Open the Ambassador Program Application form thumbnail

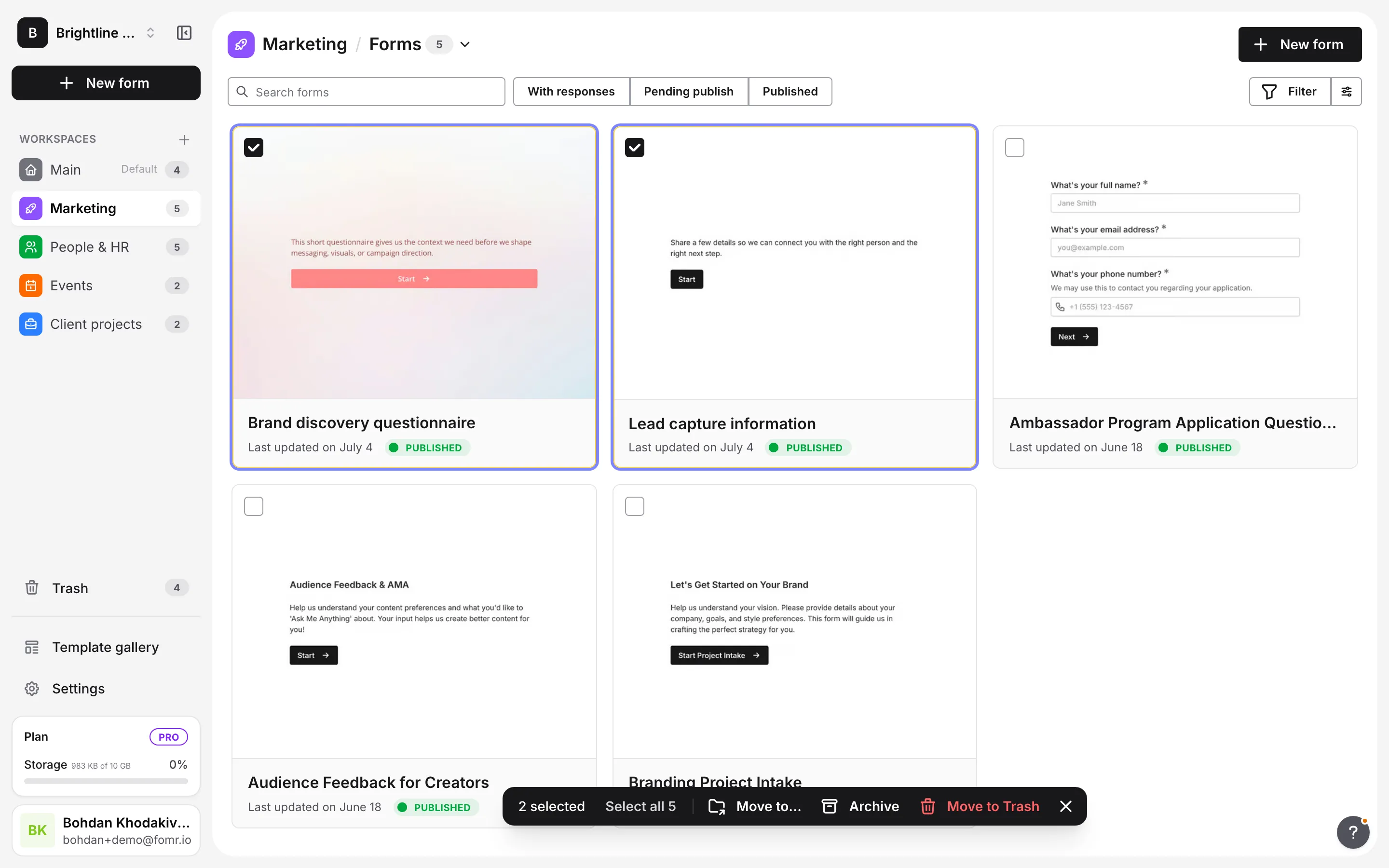[x=1175, y=262]
